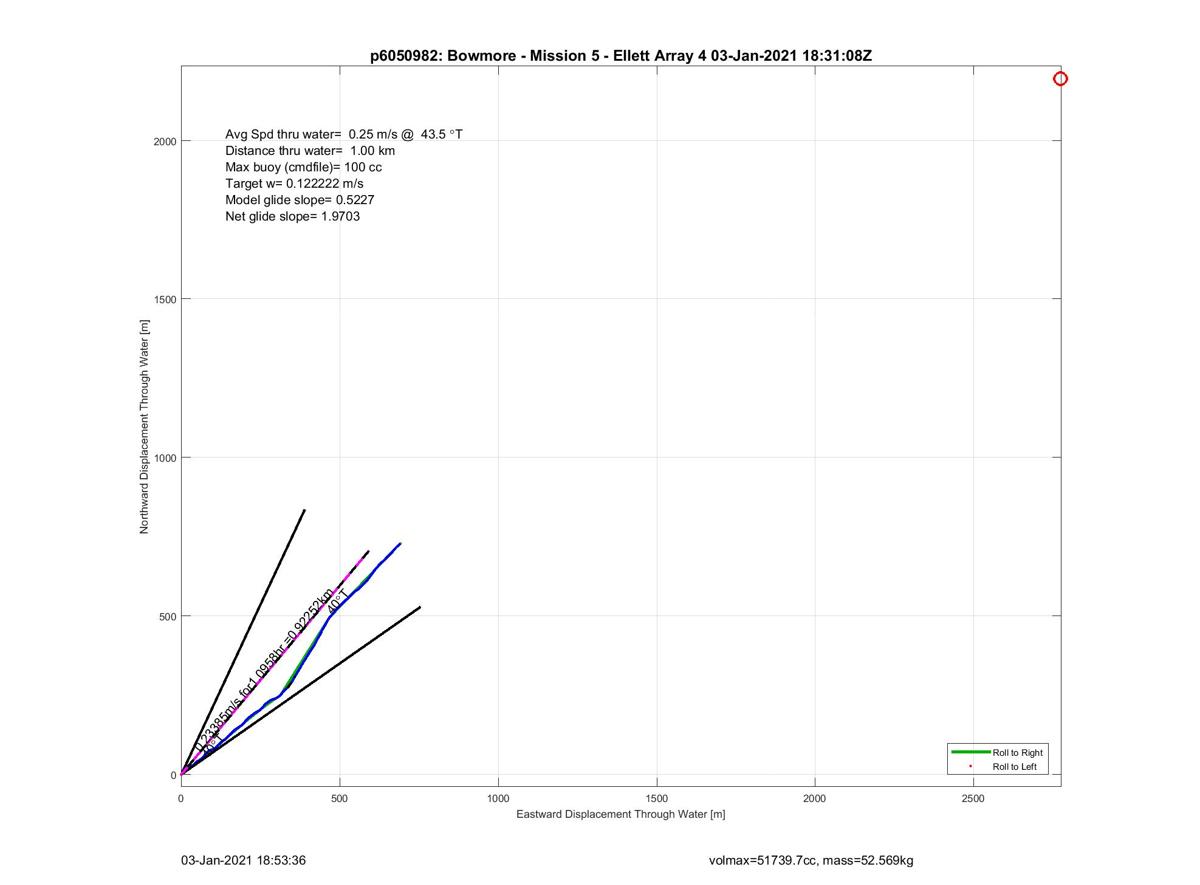Click the red Roll to Left legend dot

[970, 767]
